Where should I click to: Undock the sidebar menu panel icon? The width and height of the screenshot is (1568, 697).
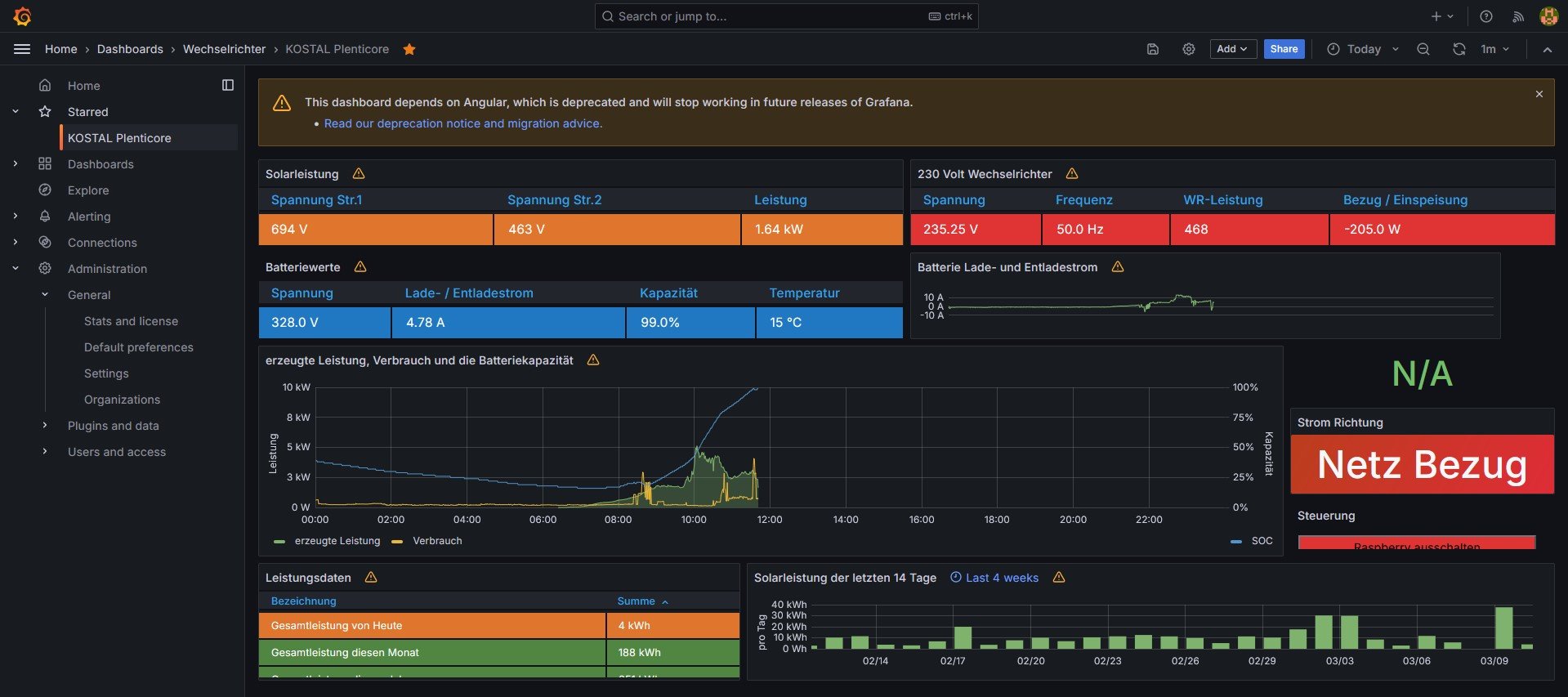click(x=228, y=85)
